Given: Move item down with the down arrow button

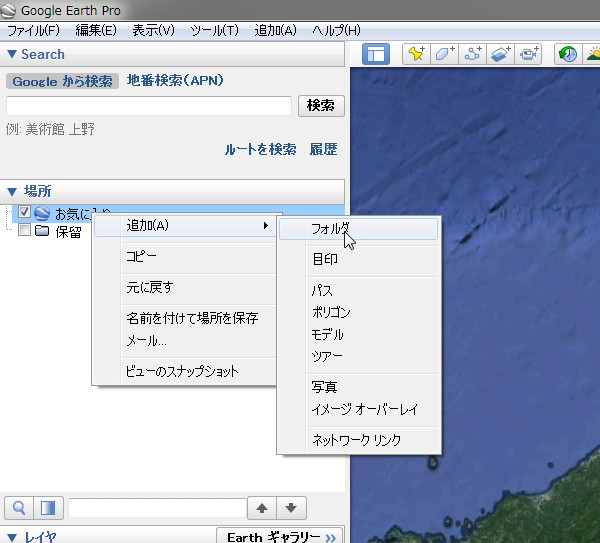Looking at the screenshot, I should 291,508.
